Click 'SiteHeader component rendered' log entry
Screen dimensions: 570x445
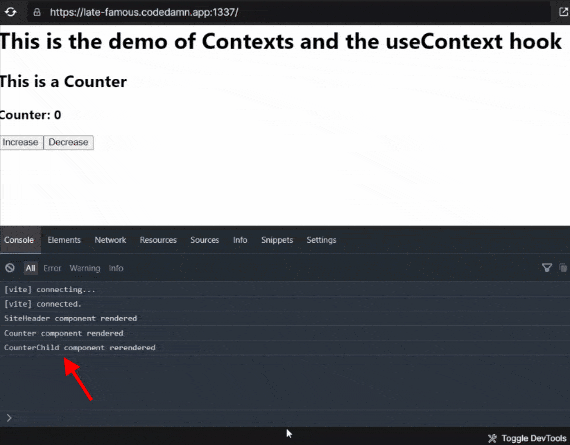point(285,318)
